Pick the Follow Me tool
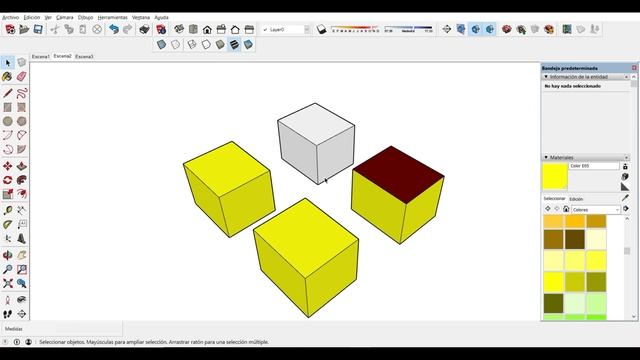 tap(22, 180)
